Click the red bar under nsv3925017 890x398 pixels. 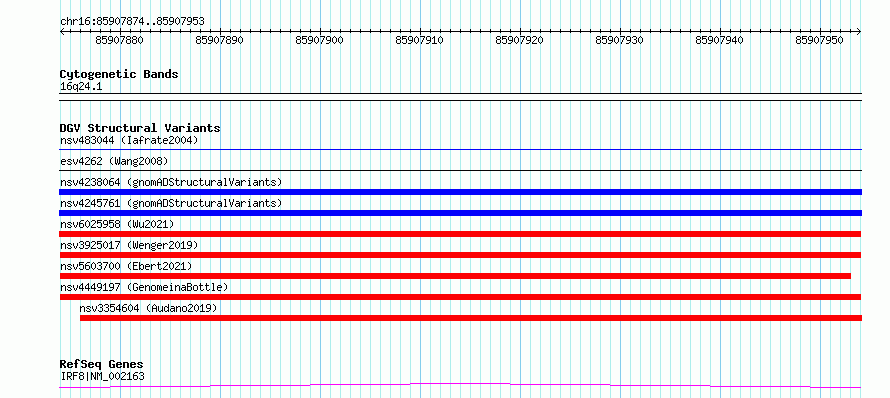coord(460,255)
